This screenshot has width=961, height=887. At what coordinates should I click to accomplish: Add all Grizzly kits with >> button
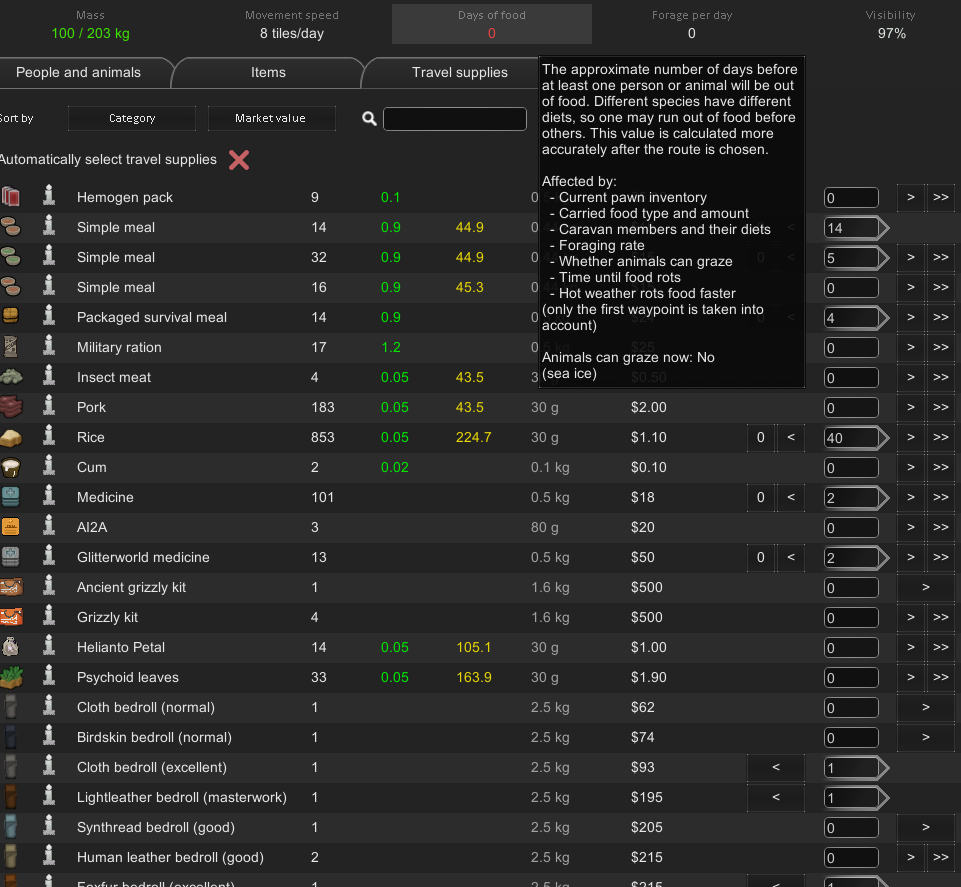941,617
